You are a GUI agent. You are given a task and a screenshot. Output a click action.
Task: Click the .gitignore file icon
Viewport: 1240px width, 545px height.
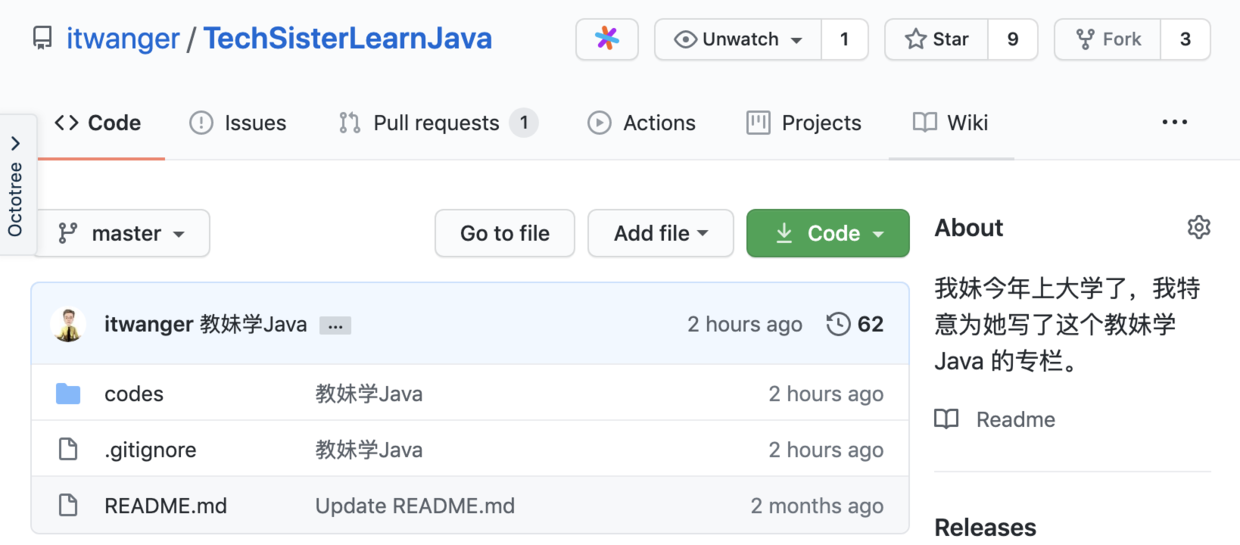point(68,449)
